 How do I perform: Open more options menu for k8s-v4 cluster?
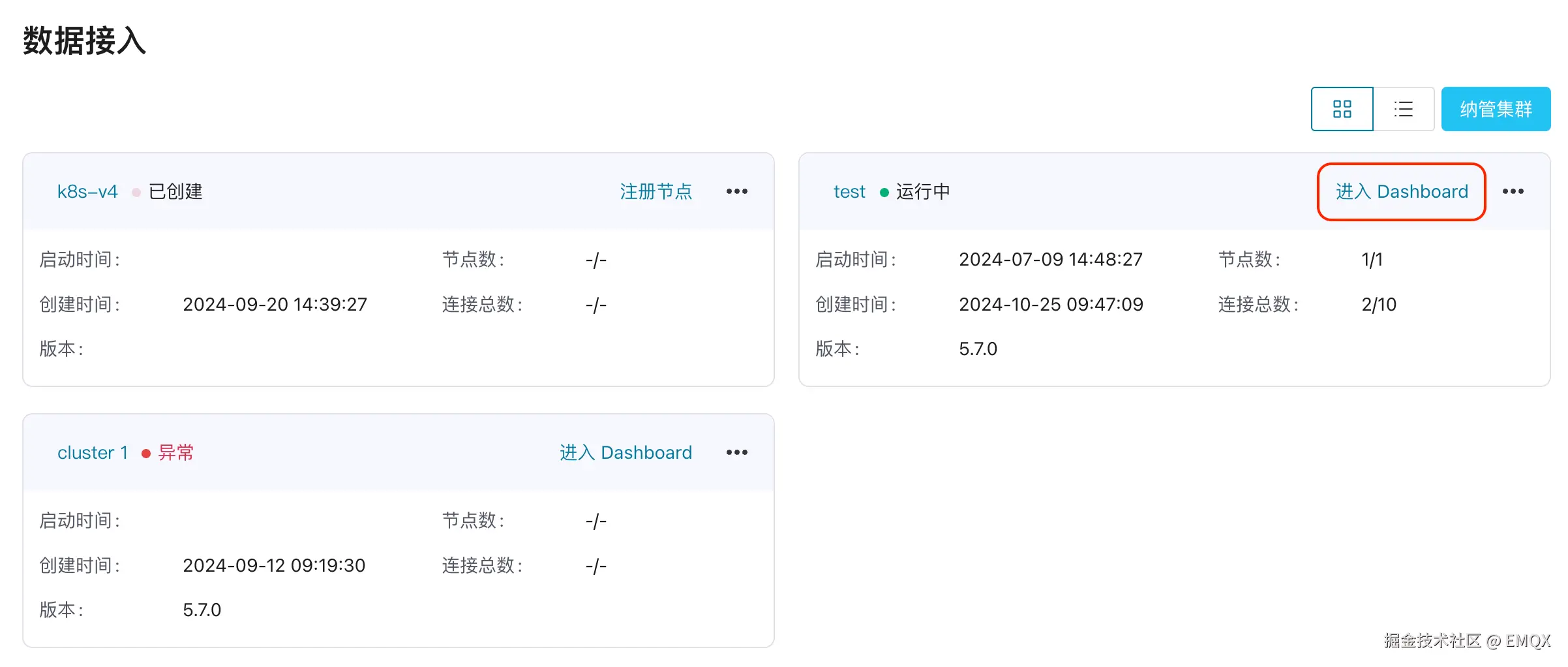(x=736, y=191)
